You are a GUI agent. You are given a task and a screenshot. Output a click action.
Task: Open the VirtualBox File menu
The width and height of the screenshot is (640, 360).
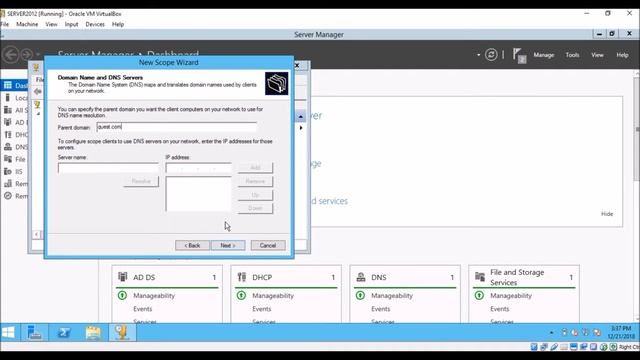tap(4, 24)
